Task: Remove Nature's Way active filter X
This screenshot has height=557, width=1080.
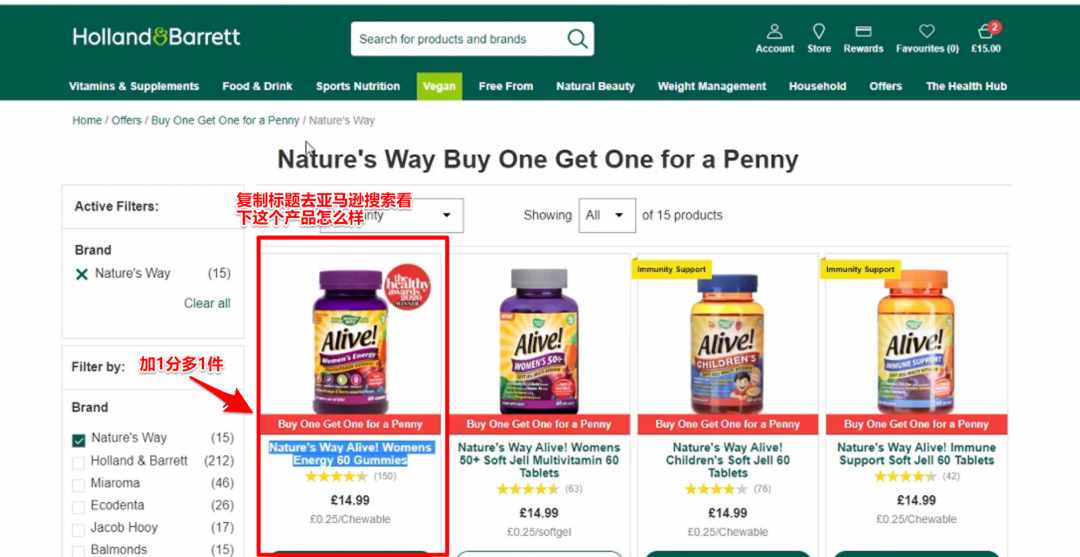Action: (81, 274)
